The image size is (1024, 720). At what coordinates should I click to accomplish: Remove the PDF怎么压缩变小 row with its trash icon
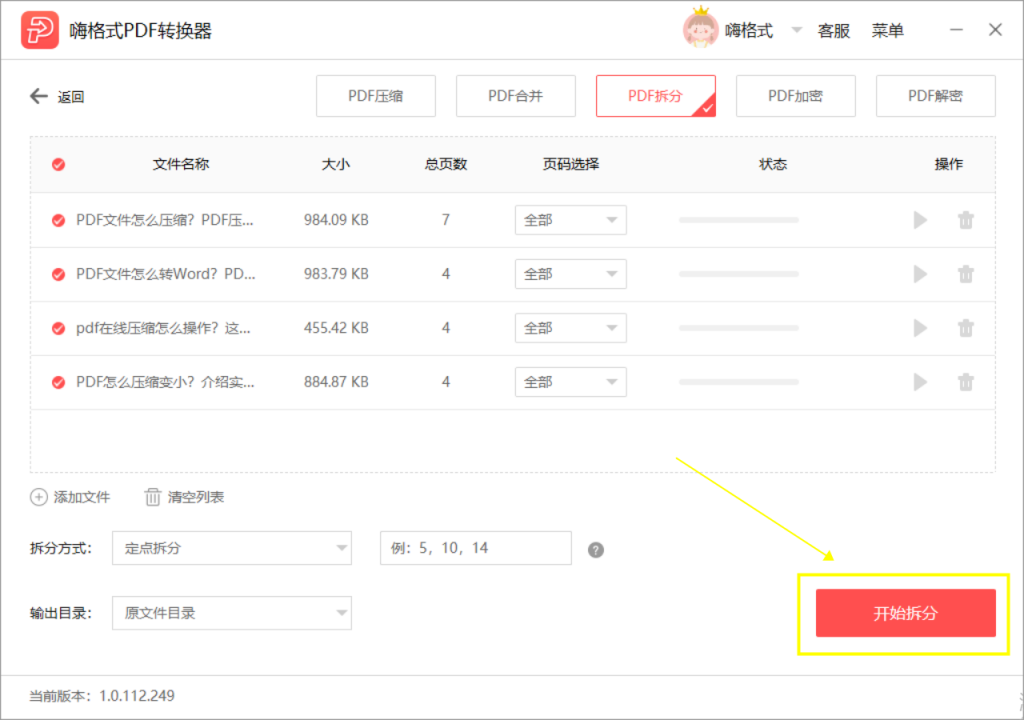tap(966, 382)
